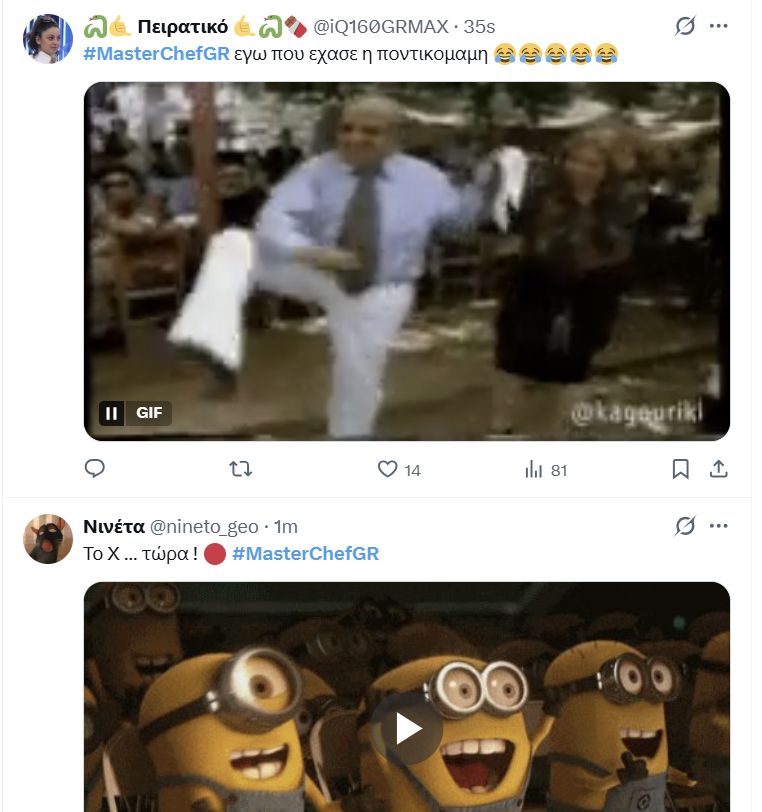Click Πειρατικό profile avatar

coord(47,40)
